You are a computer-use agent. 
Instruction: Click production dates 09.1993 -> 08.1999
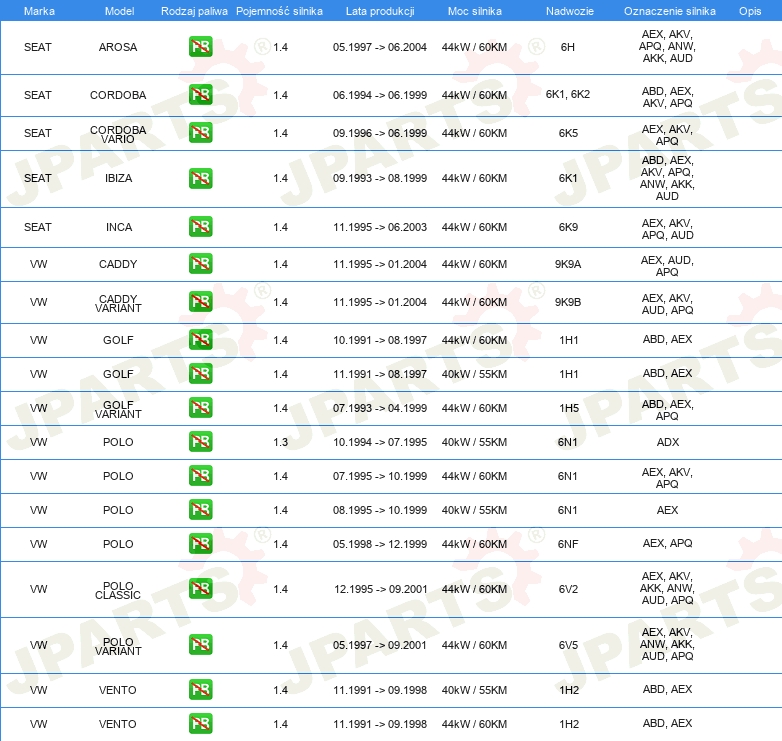point(380,178)
